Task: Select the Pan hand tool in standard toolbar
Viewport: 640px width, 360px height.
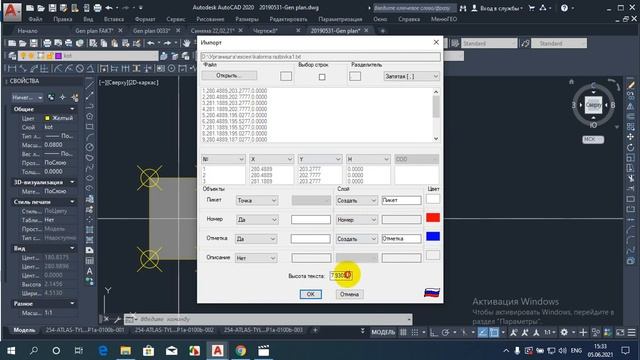Action: [x=187, y=43]
